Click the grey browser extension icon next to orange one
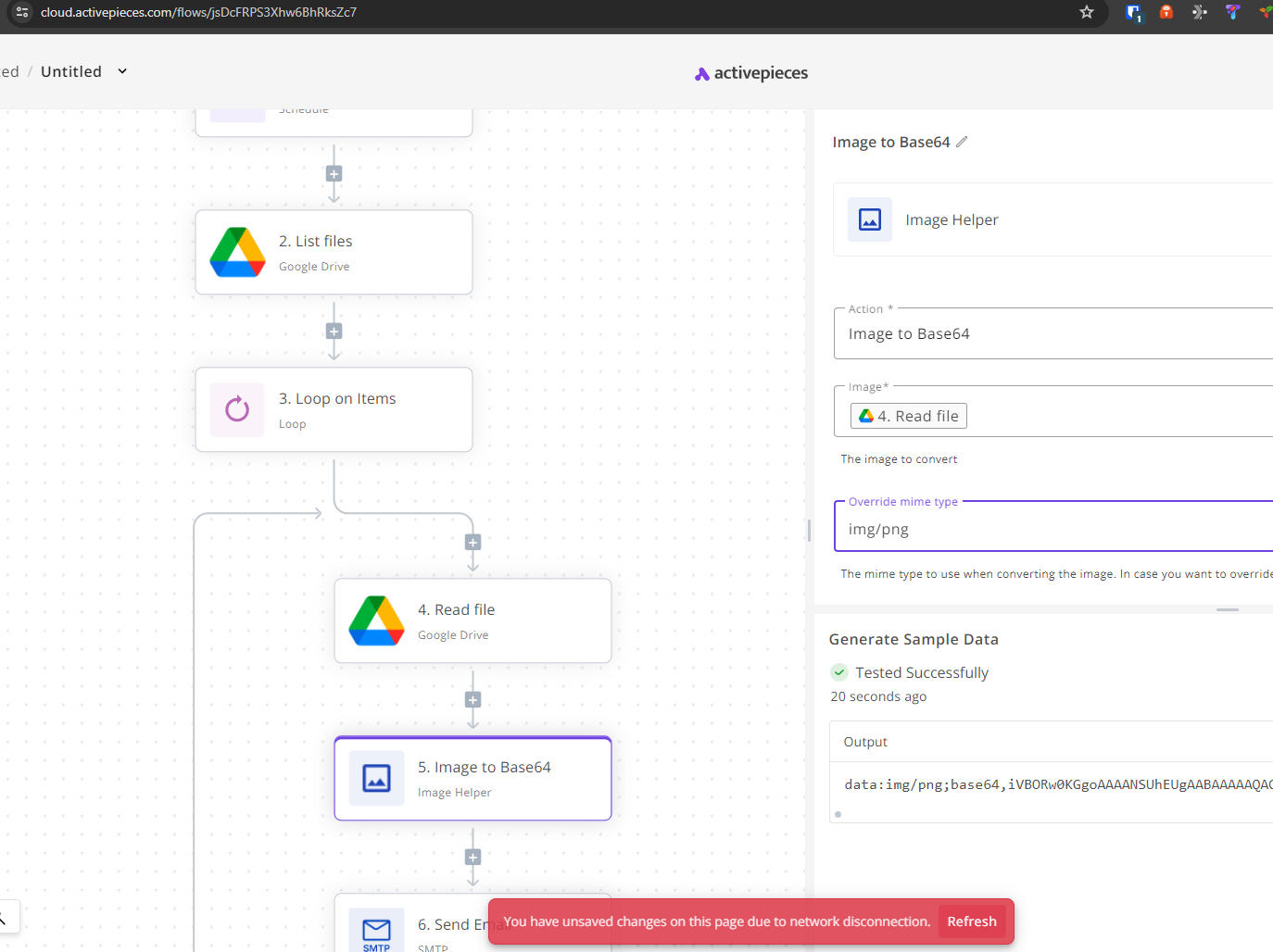1273x952 pixels. tap(1200, 12)
